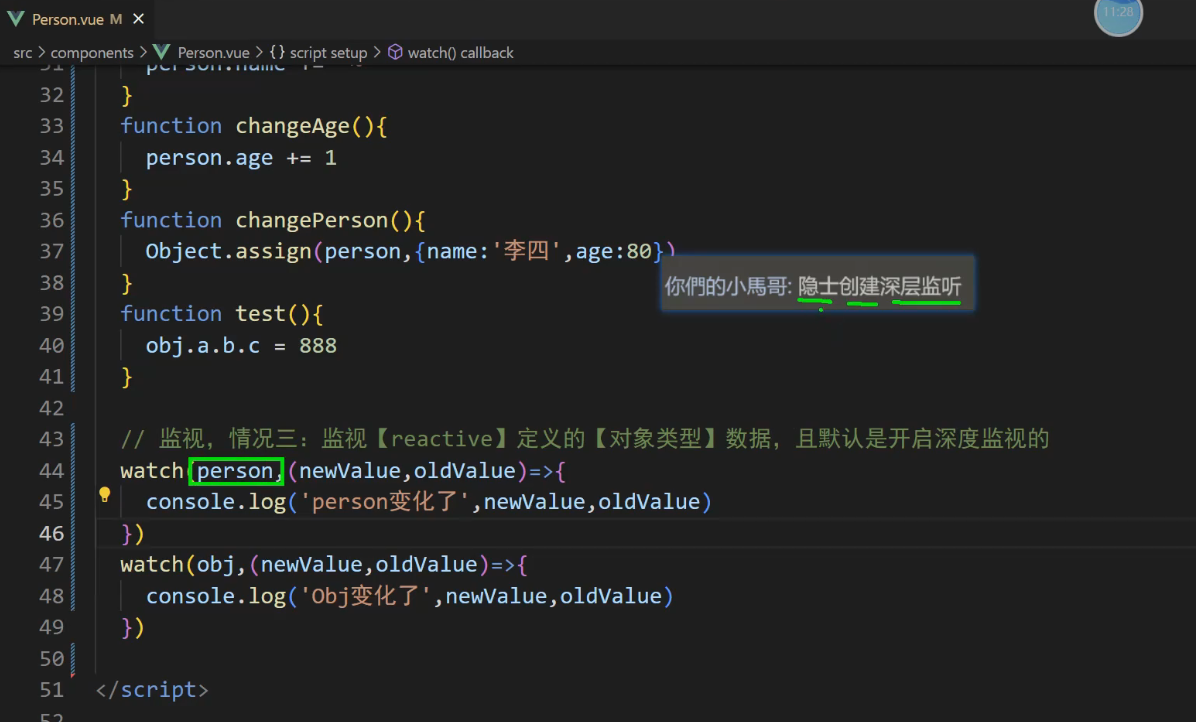Screen dimensions: 1196x722
Task: Click the '李四' string on line 37
Action: click(x=526, y=251)
